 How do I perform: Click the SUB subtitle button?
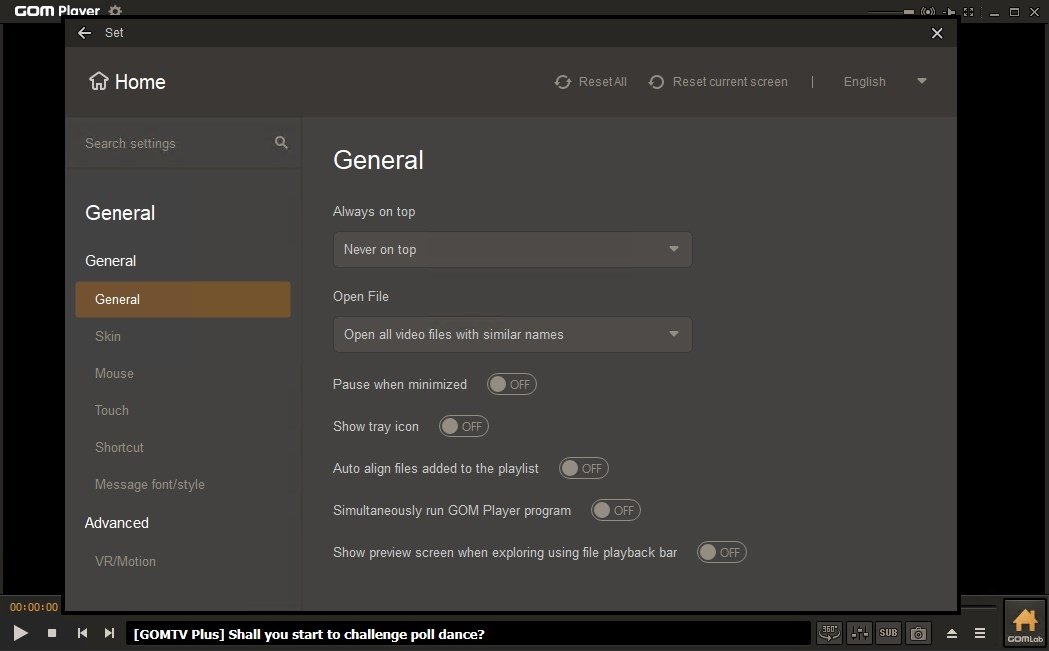pos(888,633)
